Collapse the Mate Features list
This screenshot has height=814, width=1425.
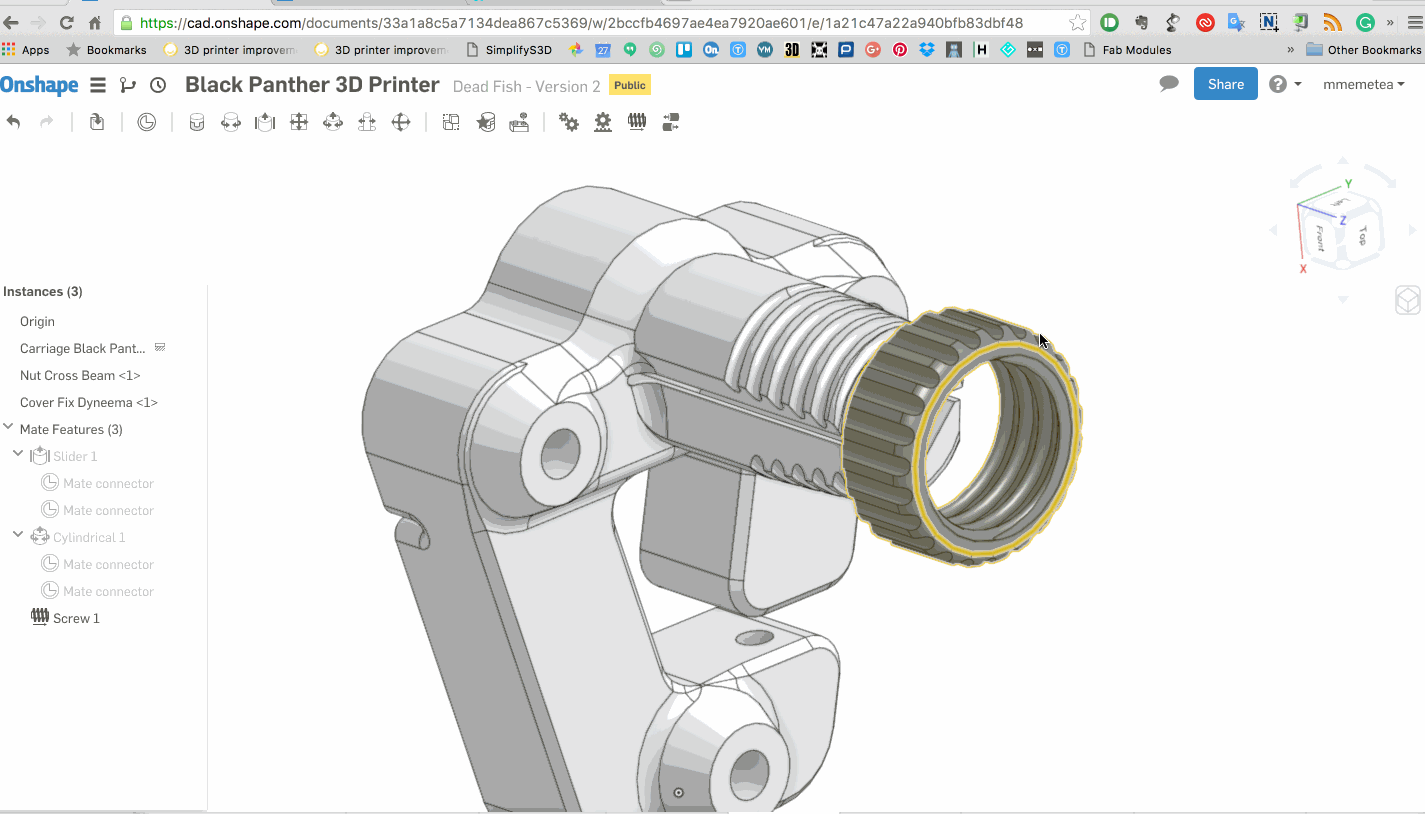[9, 428]
